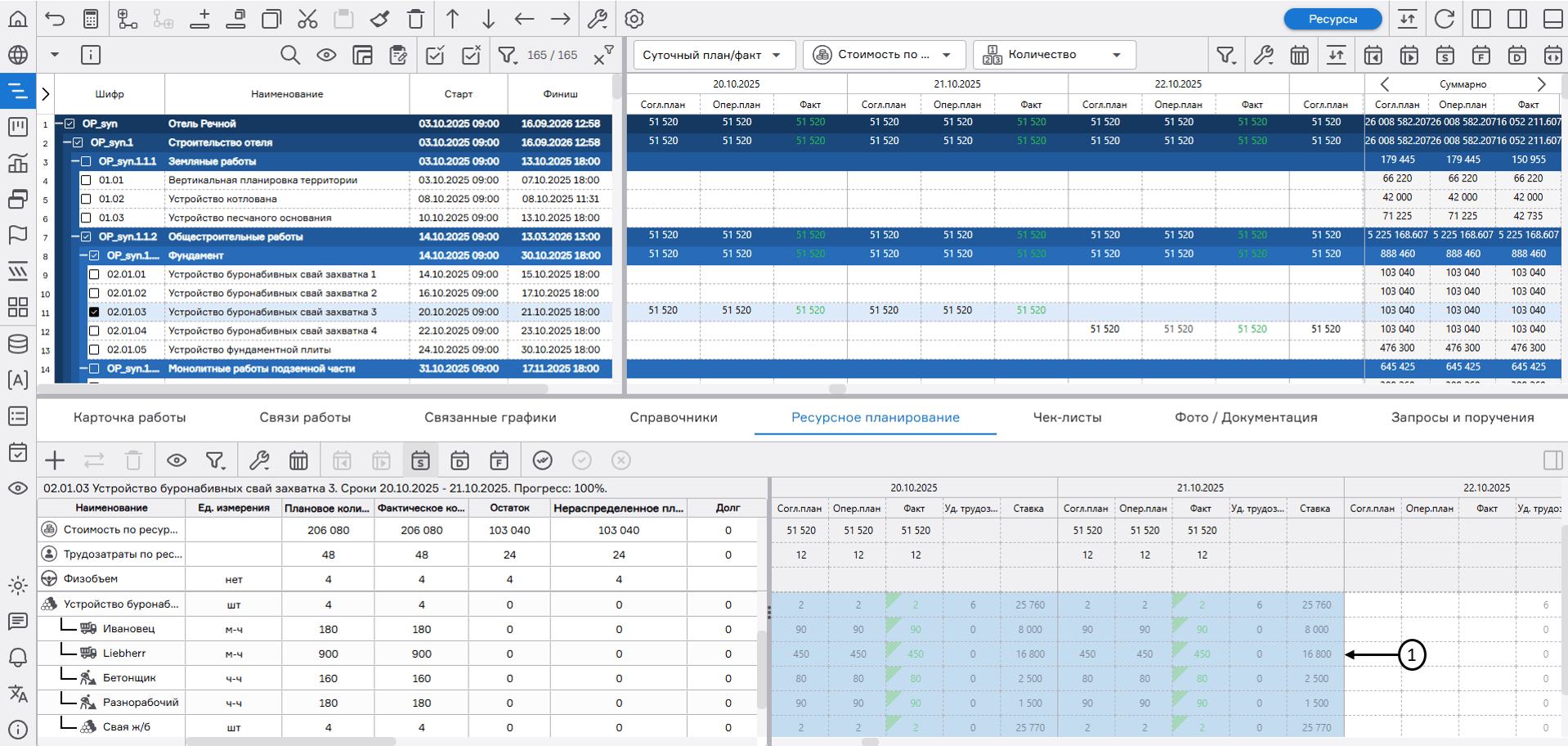Uncheck the checkbox for task 02.01.03
Viewport: 1568px width, 746px height.
[x=94, y=312]
